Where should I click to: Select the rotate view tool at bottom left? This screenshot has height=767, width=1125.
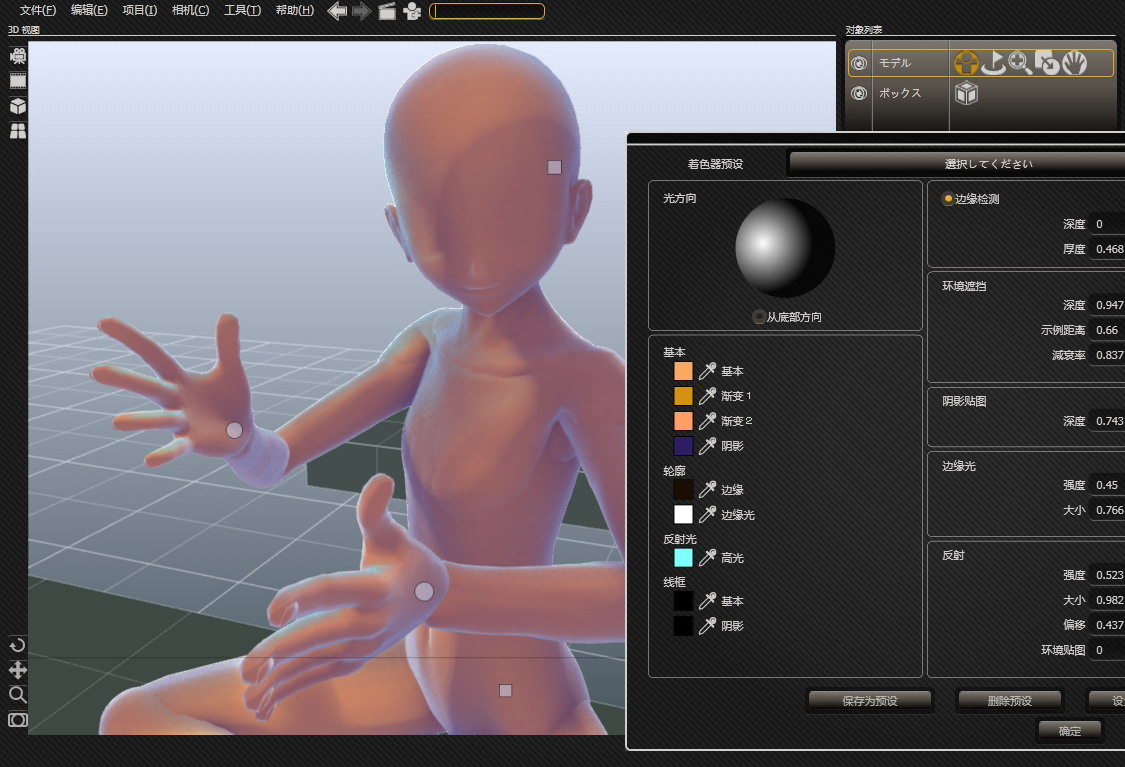(x=18, y=645)
